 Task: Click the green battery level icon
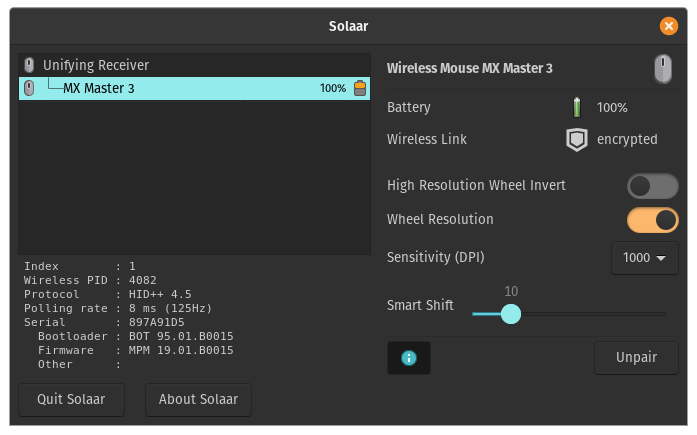[x=577, y=108]
